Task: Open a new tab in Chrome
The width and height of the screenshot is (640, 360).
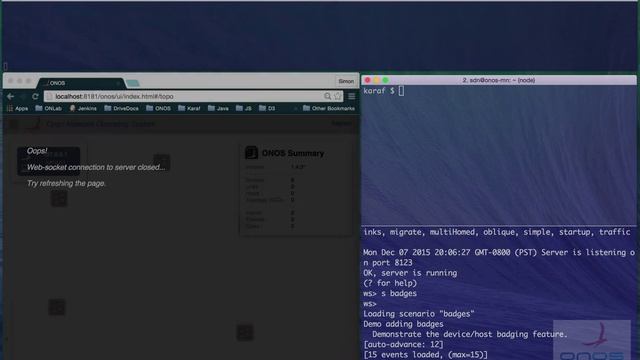Action: 133,83
